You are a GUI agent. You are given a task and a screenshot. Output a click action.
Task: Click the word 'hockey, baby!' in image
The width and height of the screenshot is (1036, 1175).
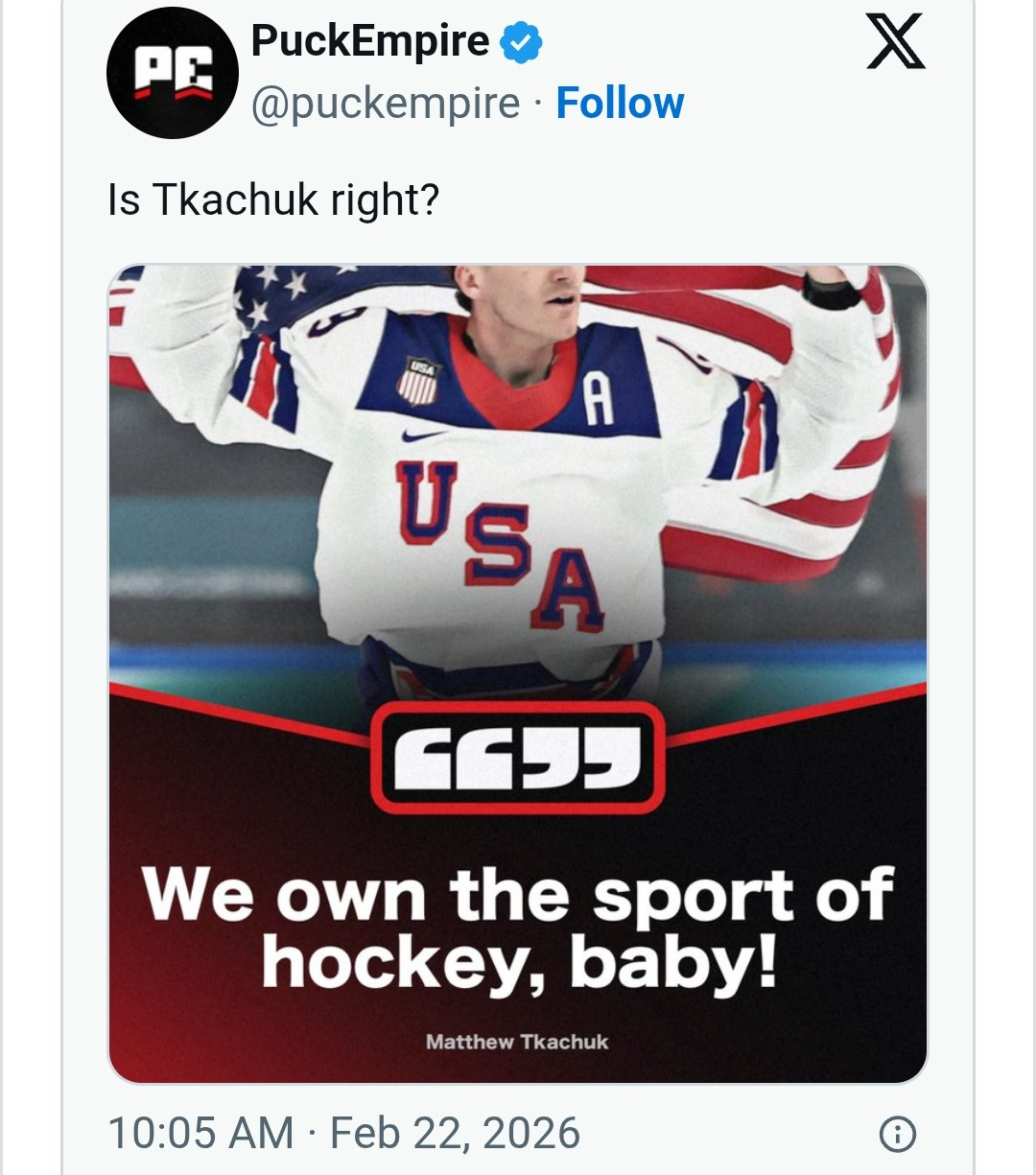point(519,963)
